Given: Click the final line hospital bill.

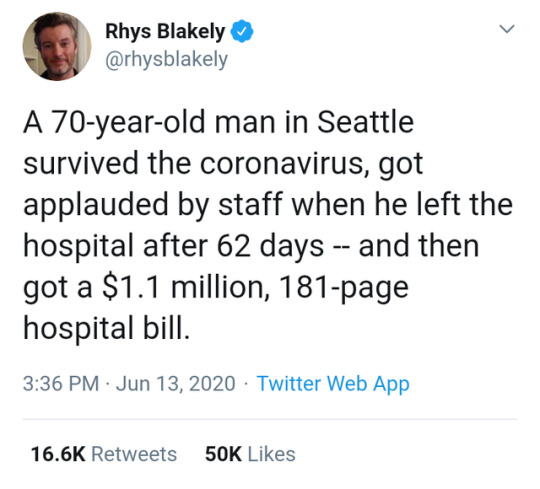Looking at the screenshot, I should coord(106,329).
